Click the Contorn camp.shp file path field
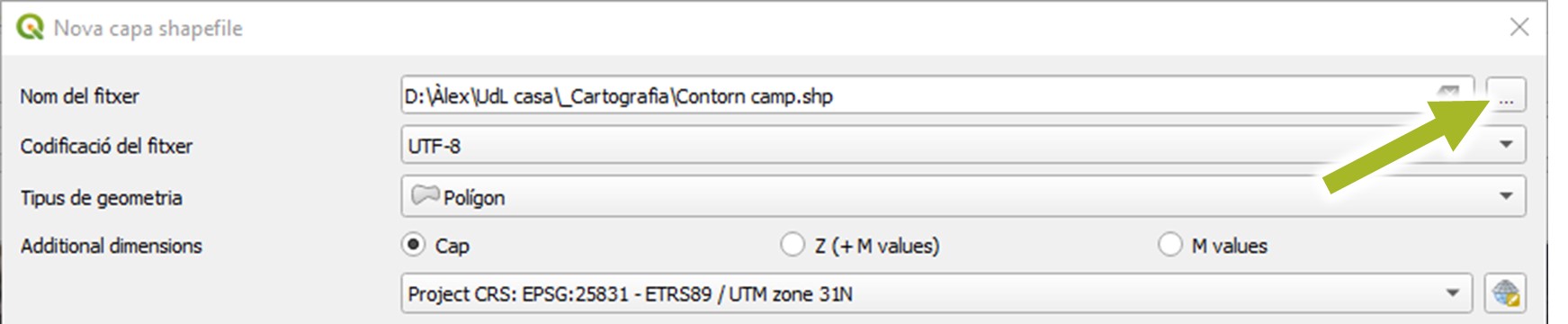 point(937,94)
